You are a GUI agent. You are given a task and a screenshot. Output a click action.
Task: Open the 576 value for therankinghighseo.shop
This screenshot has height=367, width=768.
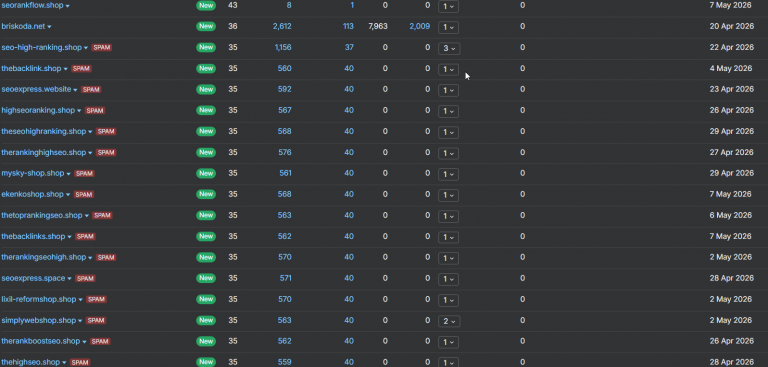click(285, 152)
